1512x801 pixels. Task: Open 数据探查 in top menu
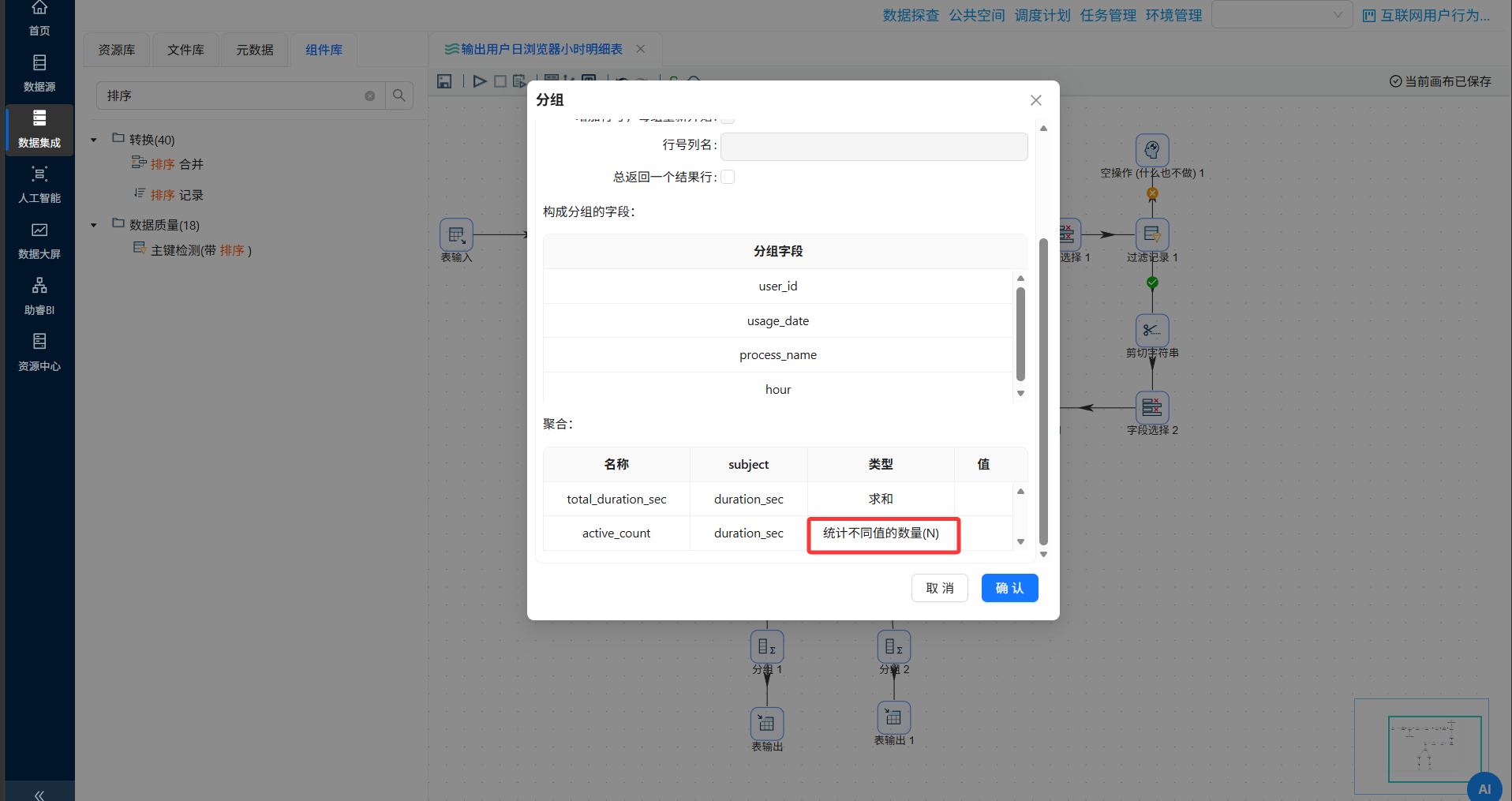(911, 15)
